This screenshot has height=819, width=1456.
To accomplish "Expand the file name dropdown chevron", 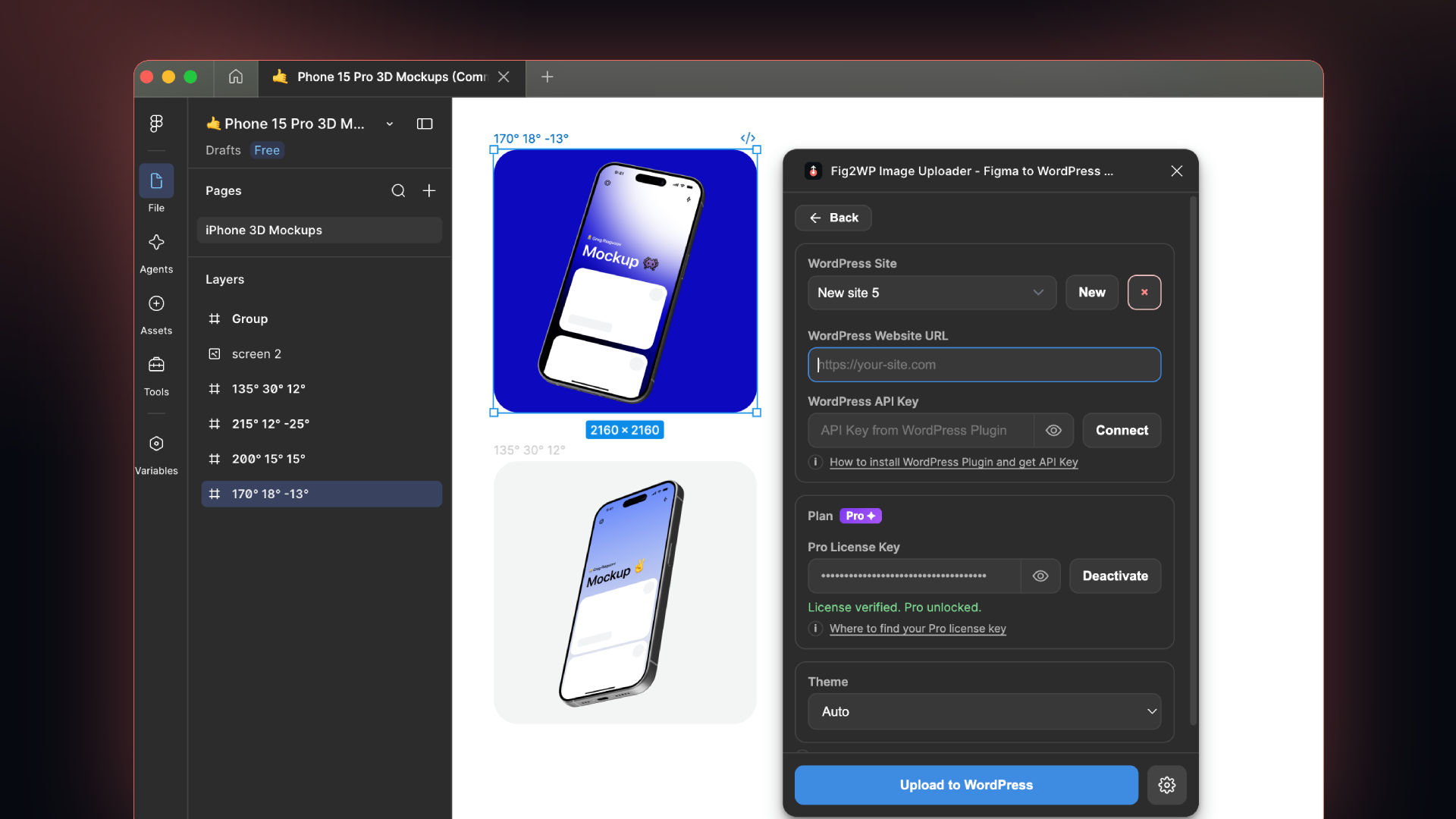I will pyautogui.click(x=390, y=124).
